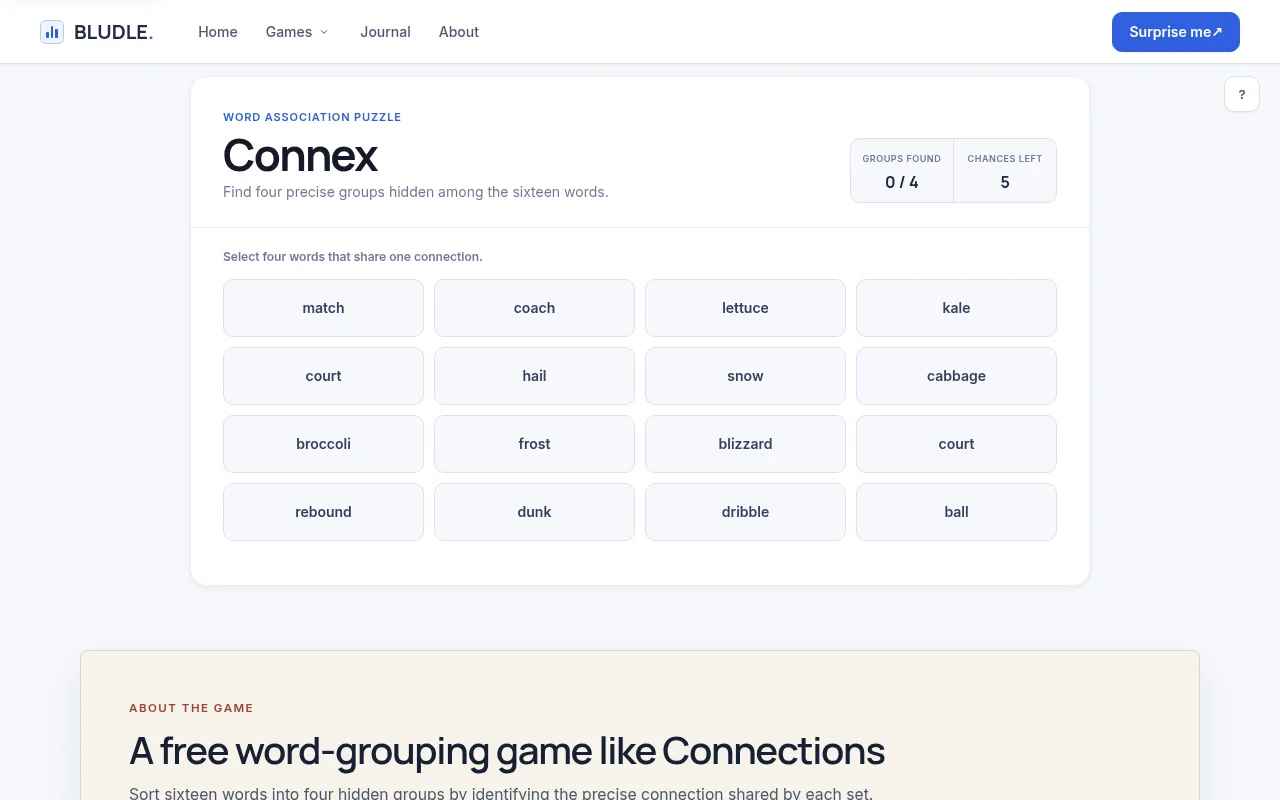1280x800 pixels.
Task: Select the rebound word tile
Action: pos(323,512)
